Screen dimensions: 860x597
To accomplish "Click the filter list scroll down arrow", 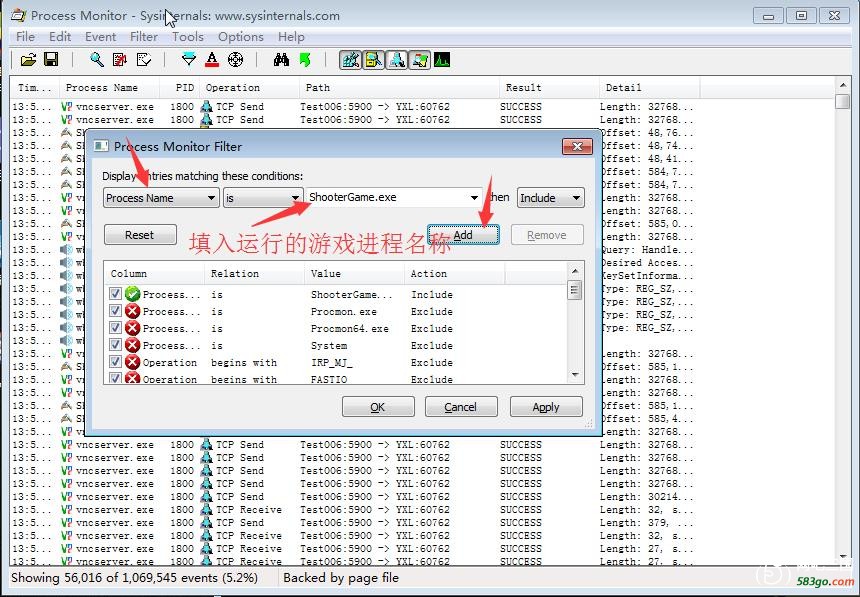I will pyautogui.click(x=575, y=375).
